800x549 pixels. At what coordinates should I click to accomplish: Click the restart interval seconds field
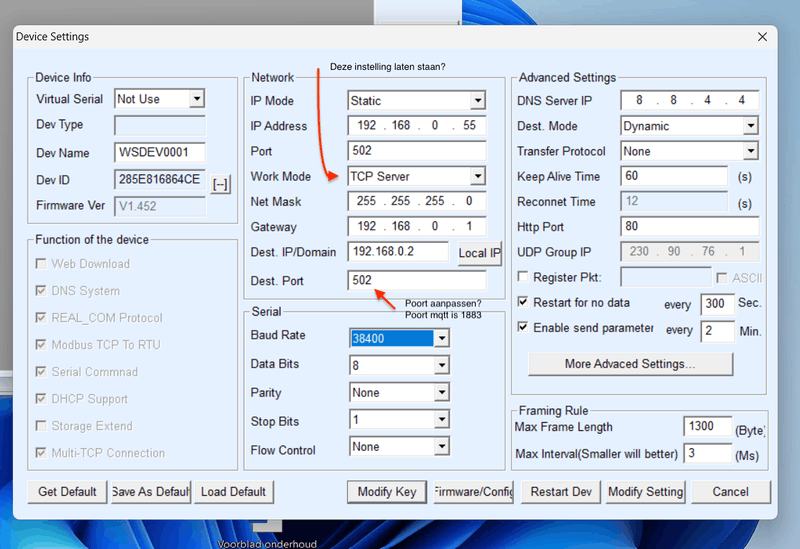pos(717,304)
